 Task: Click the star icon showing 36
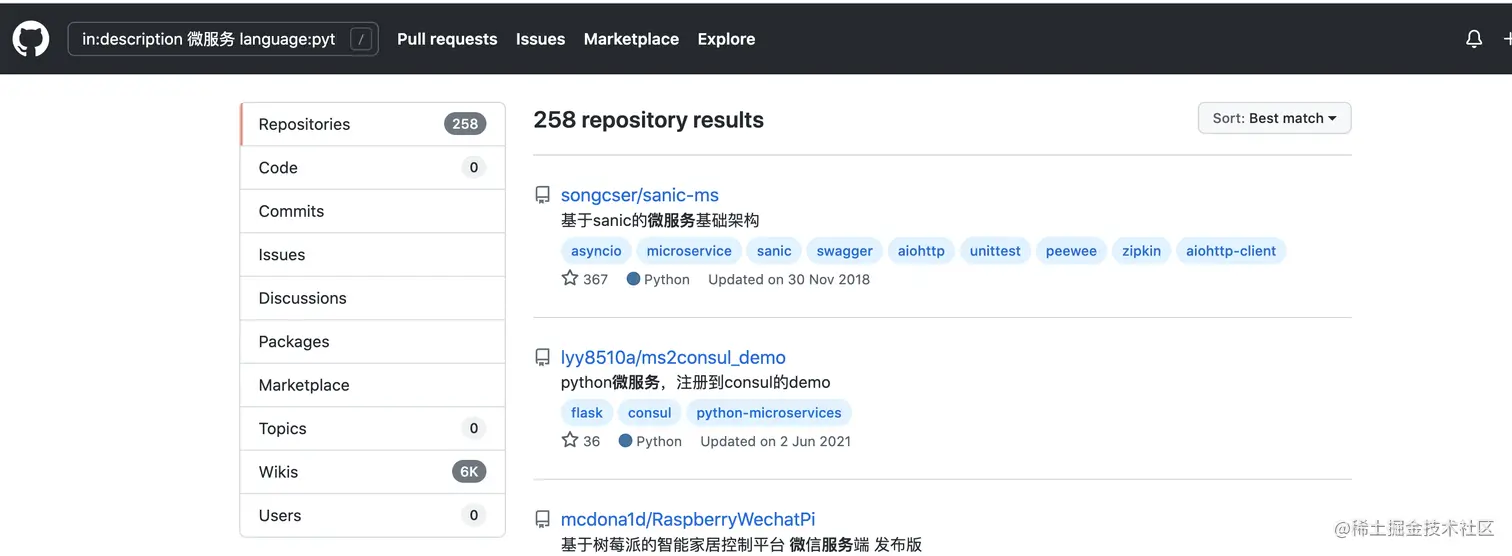pos(570,440)
